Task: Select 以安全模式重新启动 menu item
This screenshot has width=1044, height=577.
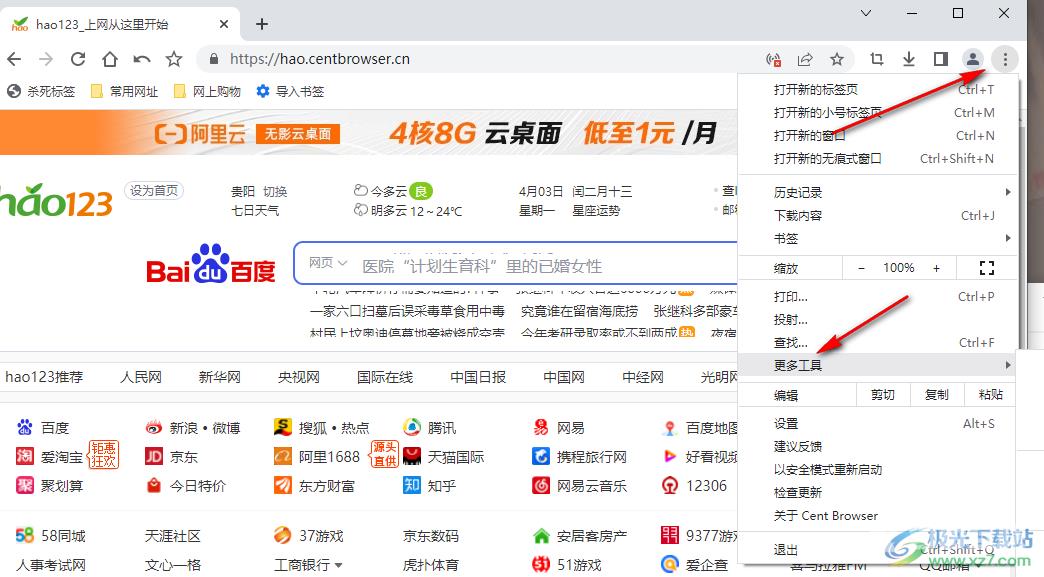Action: point(878,470)
